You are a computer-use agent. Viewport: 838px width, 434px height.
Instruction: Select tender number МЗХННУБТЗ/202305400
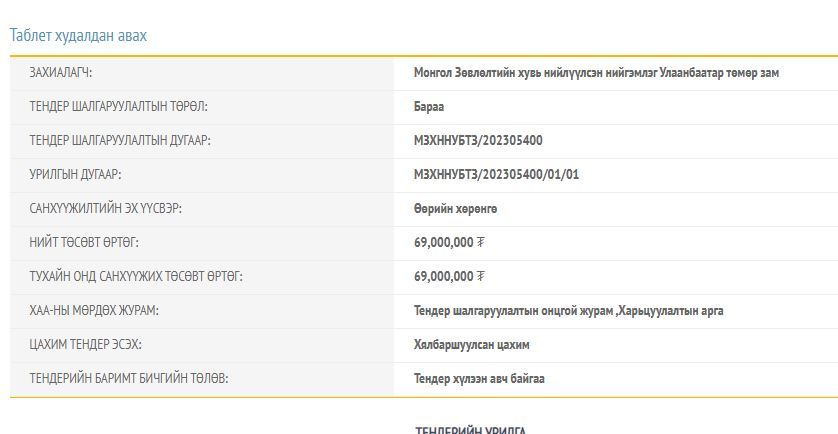point(478,141)
